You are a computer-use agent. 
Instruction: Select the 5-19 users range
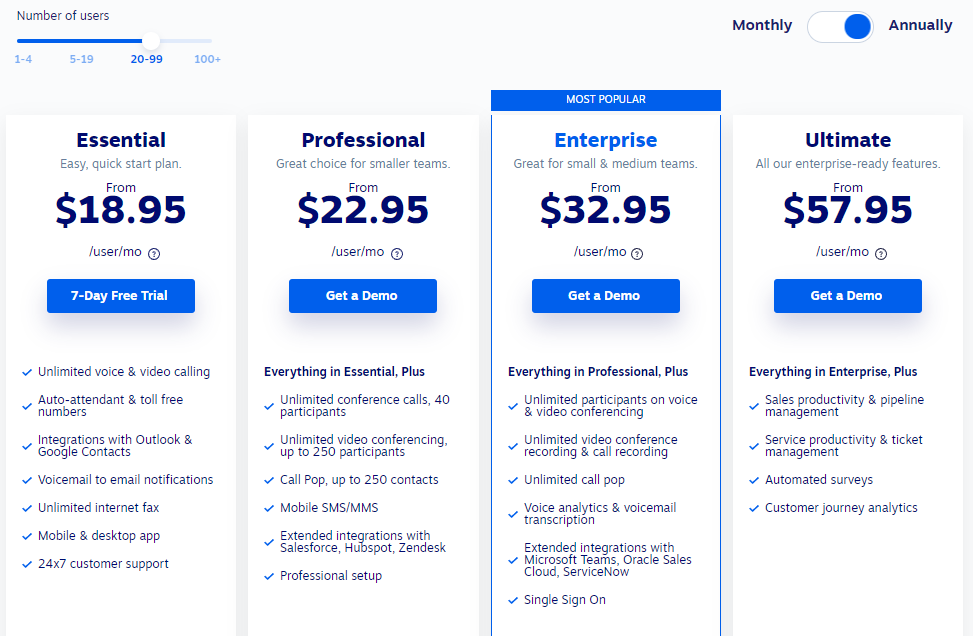(x=81, y=59)
